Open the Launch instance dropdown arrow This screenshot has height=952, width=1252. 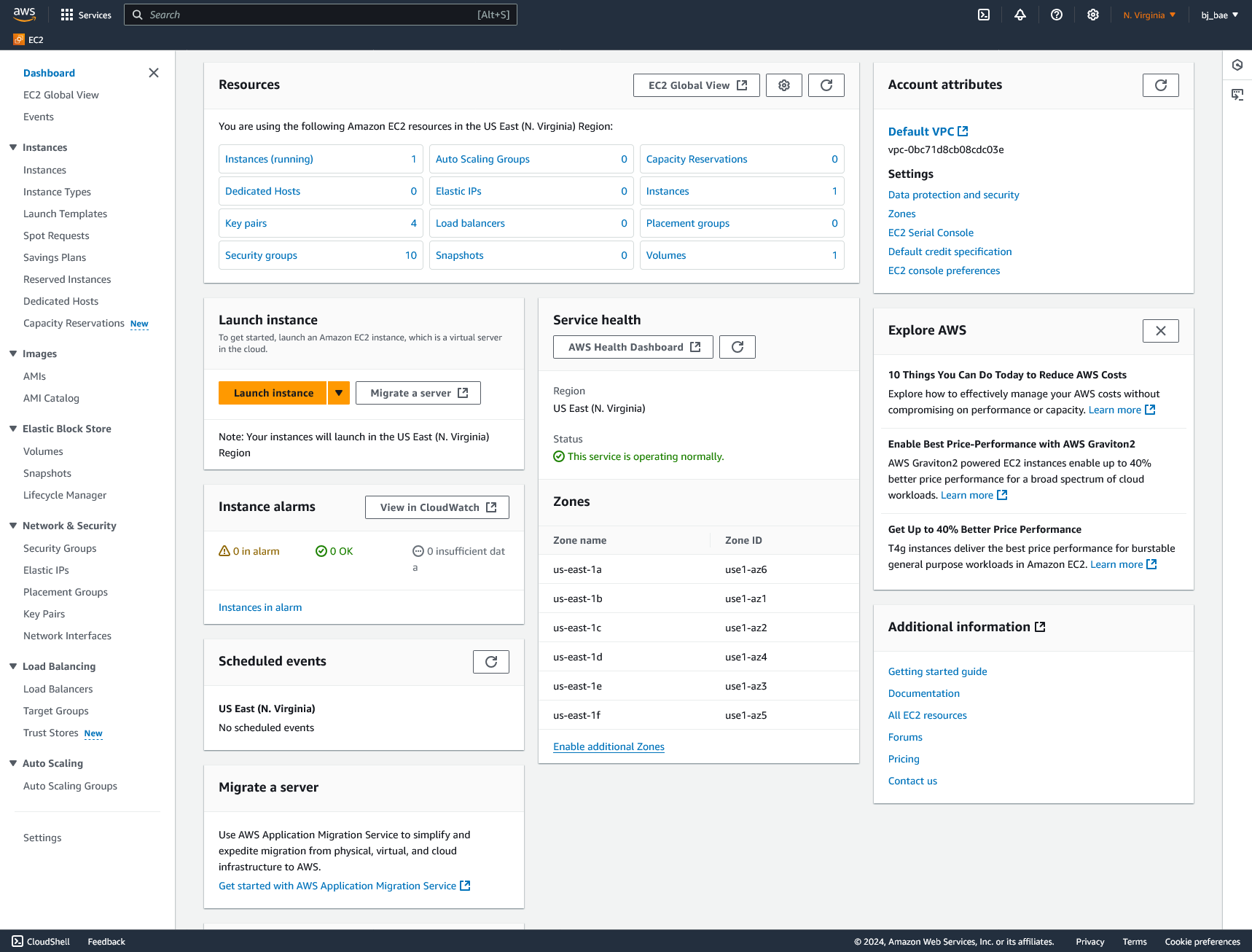(338, 392)
